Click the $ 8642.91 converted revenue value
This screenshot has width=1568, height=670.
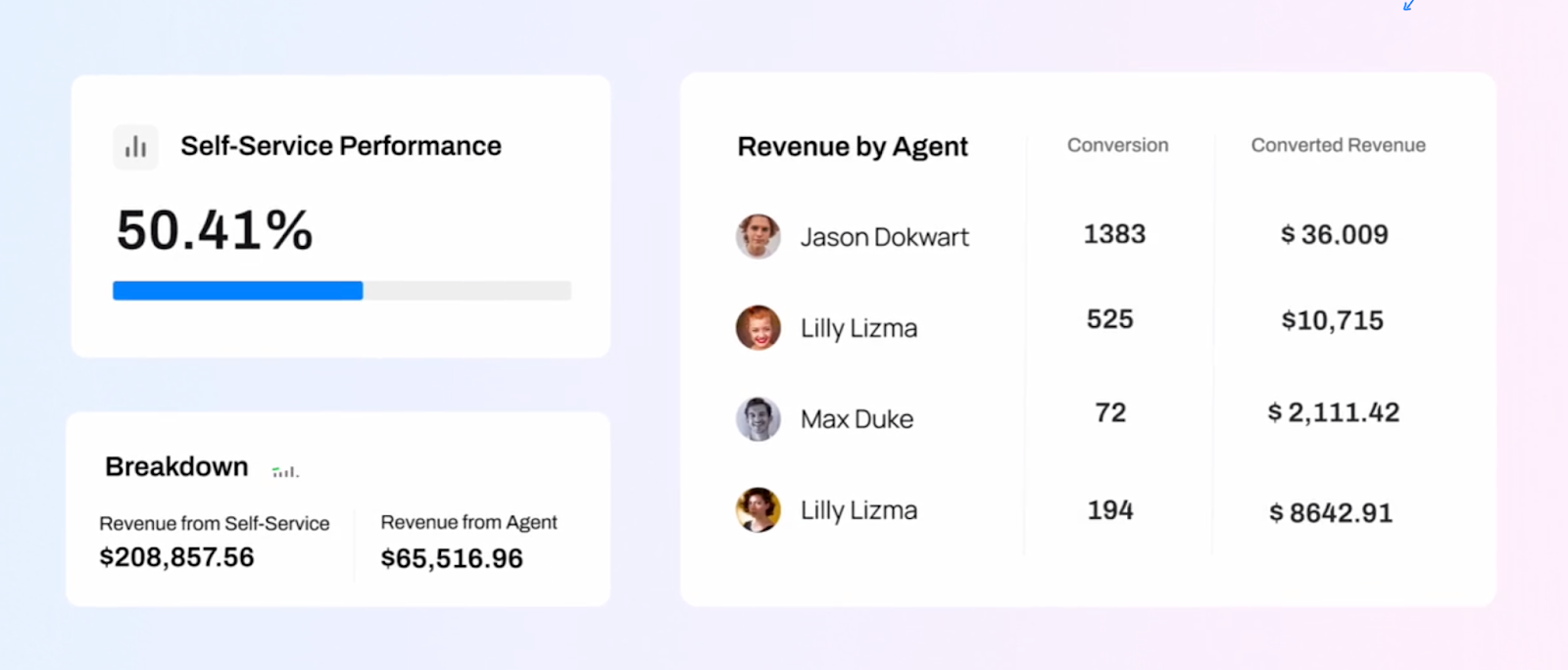click(x=1330, y=513)
